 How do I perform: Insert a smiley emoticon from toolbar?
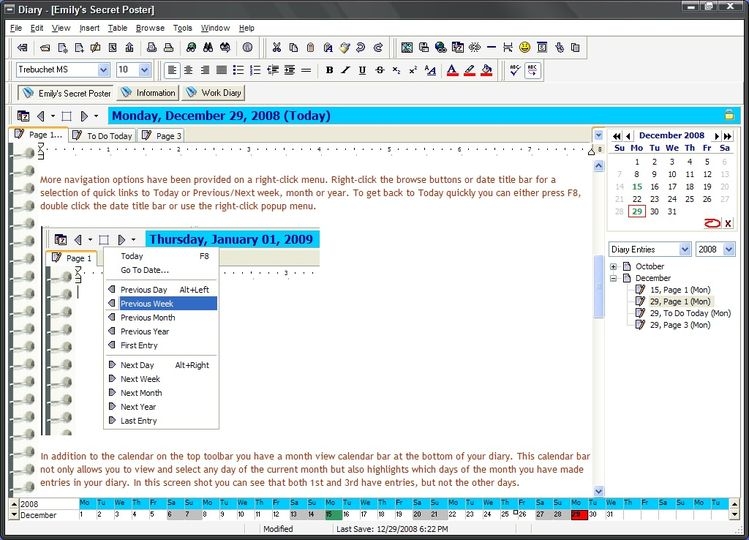(525, 47)
